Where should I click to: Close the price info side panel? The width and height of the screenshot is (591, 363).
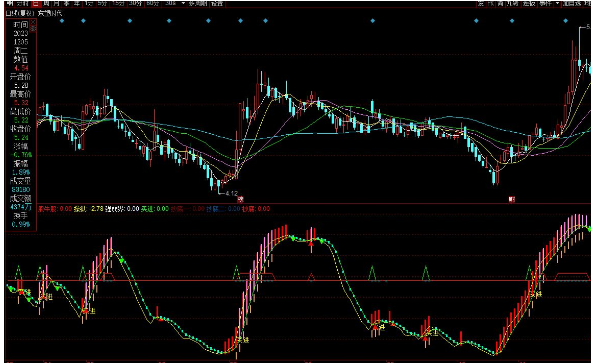[33, 23]
